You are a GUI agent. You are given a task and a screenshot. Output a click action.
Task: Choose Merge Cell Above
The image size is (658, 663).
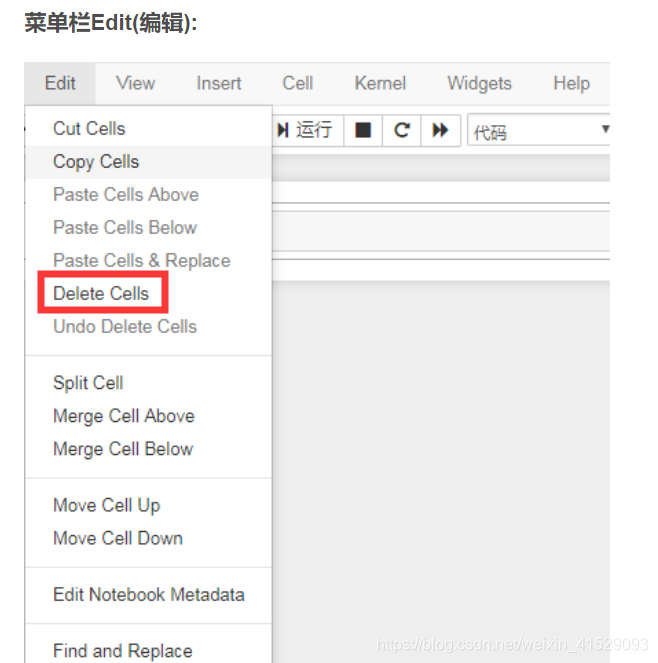pyautogui.click(x=148, y=416)
